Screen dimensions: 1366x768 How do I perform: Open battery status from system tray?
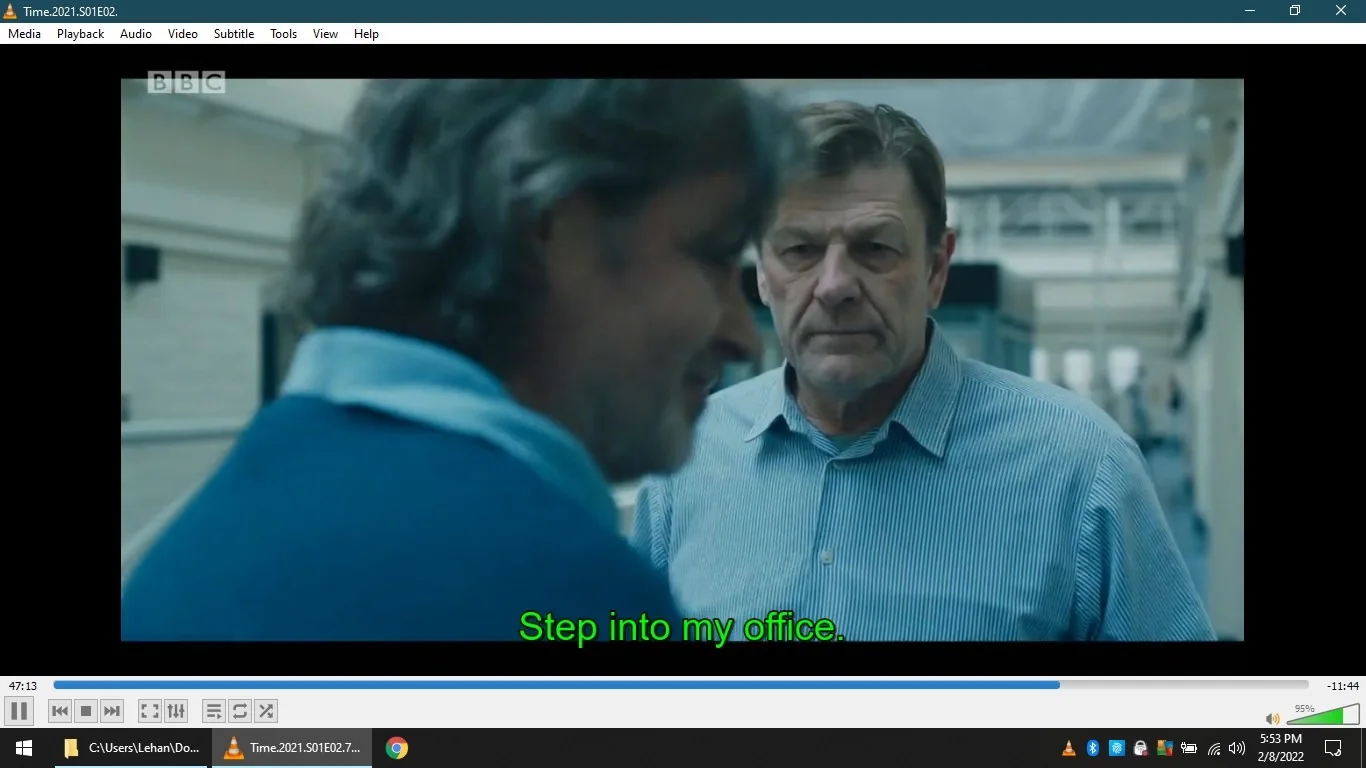pos(1189,748)
